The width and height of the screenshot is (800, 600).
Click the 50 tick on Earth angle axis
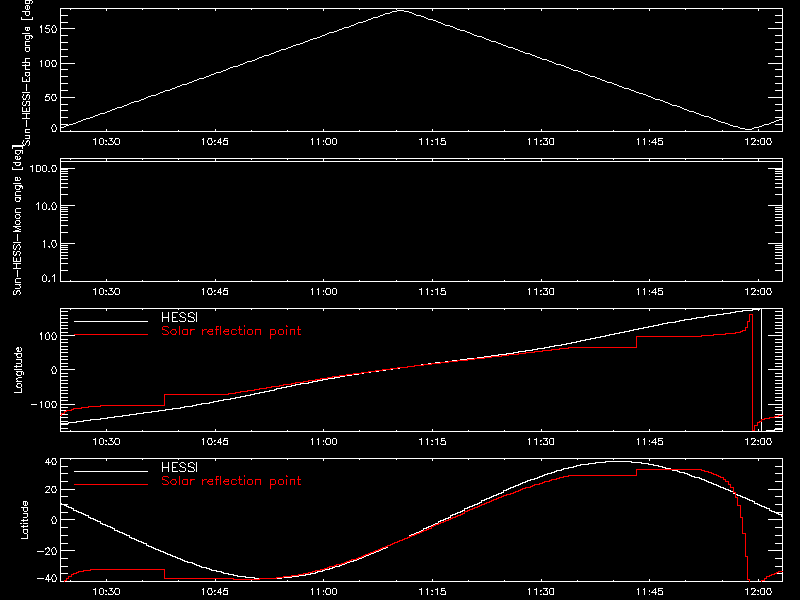51,97
